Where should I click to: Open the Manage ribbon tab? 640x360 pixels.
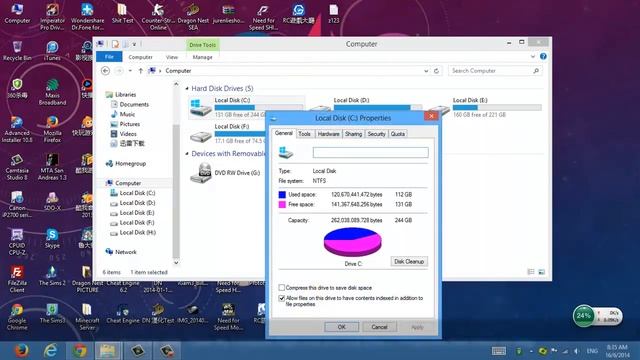(x=202, y=57)
